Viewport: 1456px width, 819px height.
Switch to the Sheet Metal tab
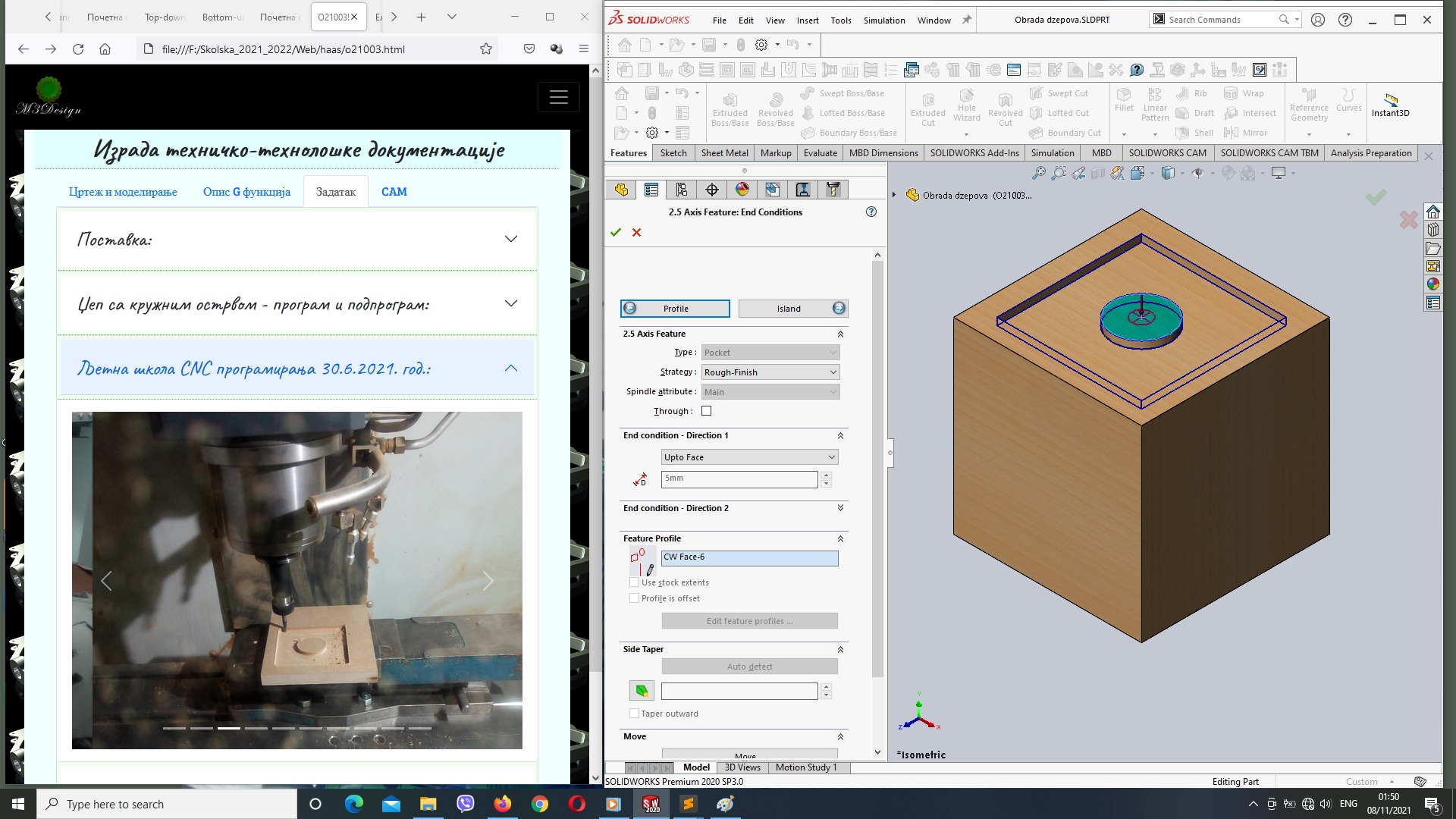click(722, 152)
